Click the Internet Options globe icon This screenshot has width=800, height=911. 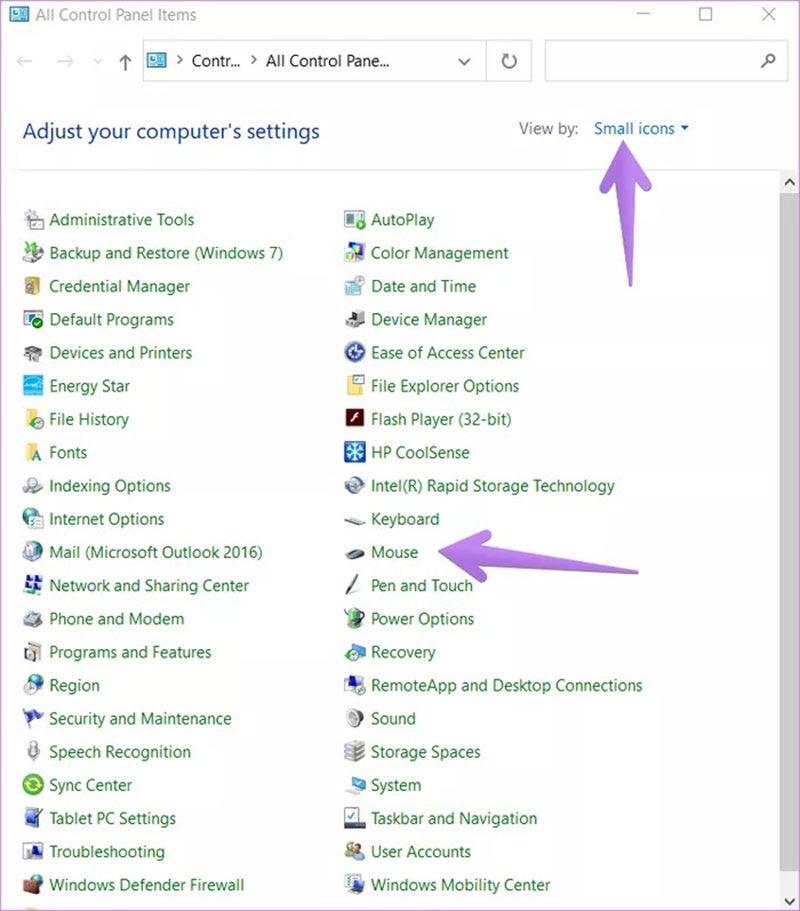pyautogui.click(x=33, y=519)
